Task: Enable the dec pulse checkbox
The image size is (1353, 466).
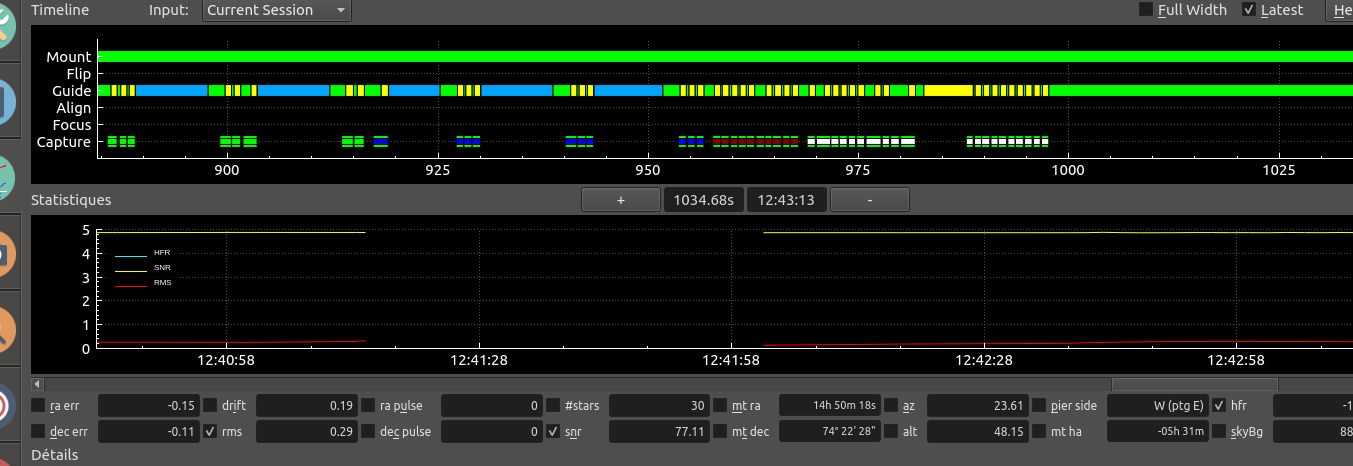Action: (x=368, y=432)
